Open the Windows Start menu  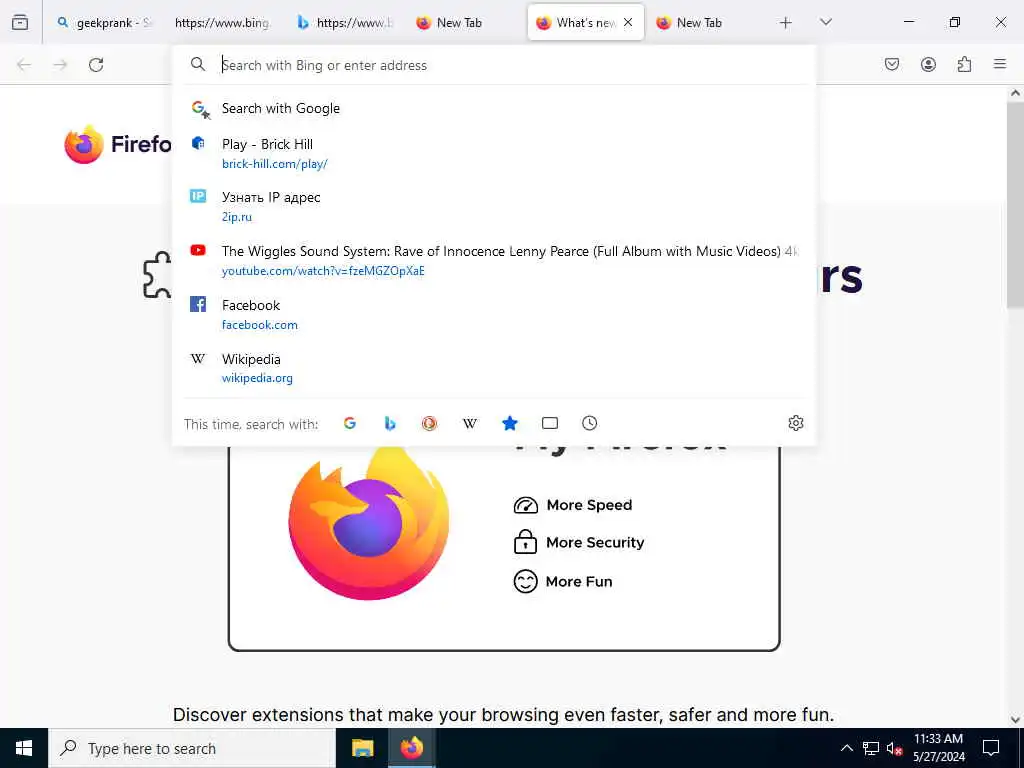tap(24, 748)
